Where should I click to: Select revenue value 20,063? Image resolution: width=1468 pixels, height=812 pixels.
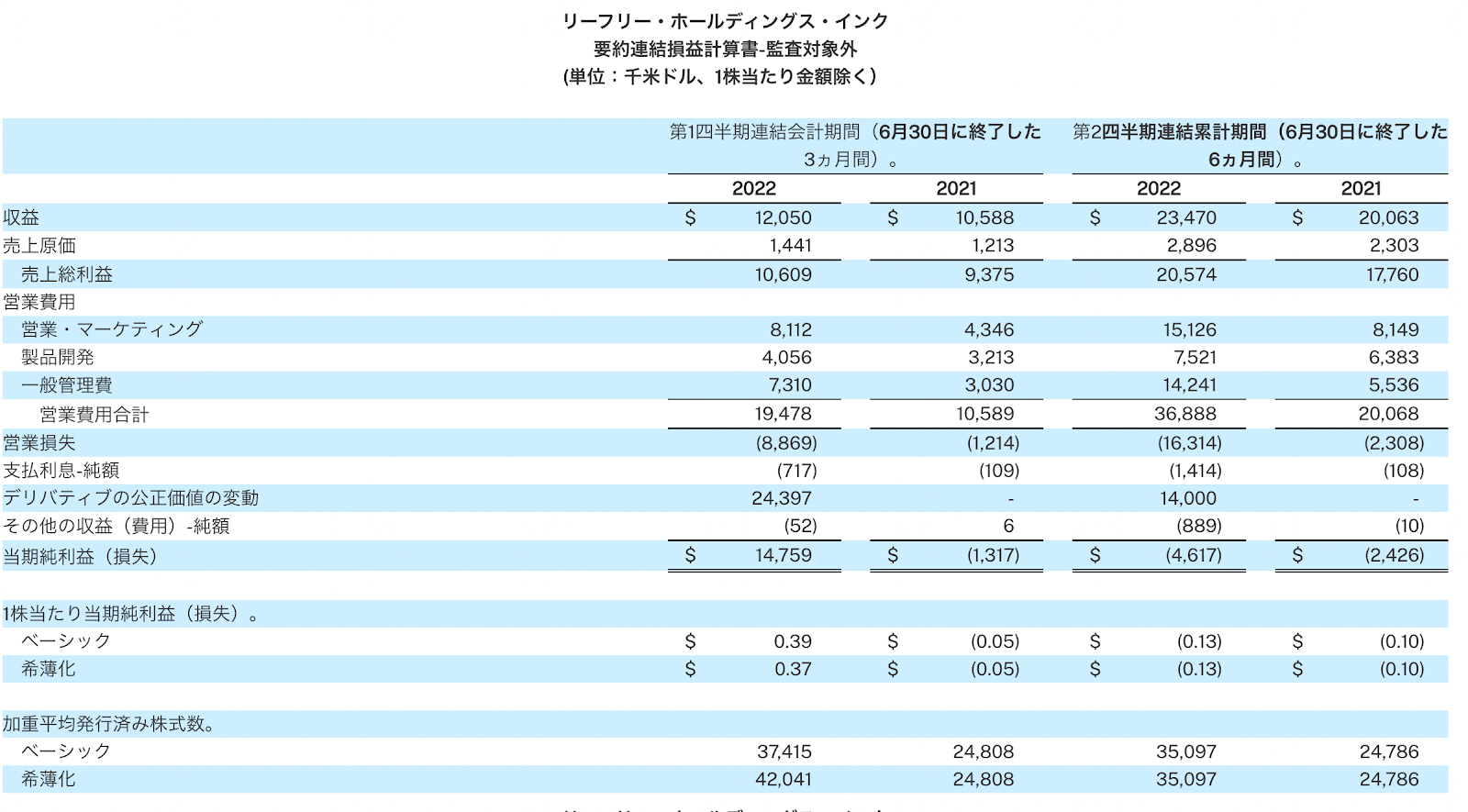[1389, 217]
